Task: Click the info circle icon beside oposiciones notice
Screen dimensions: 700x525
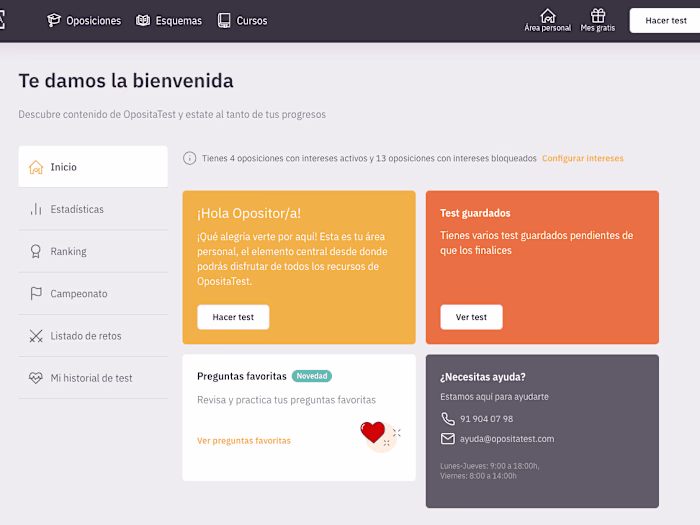Action: tap(190, 158)
